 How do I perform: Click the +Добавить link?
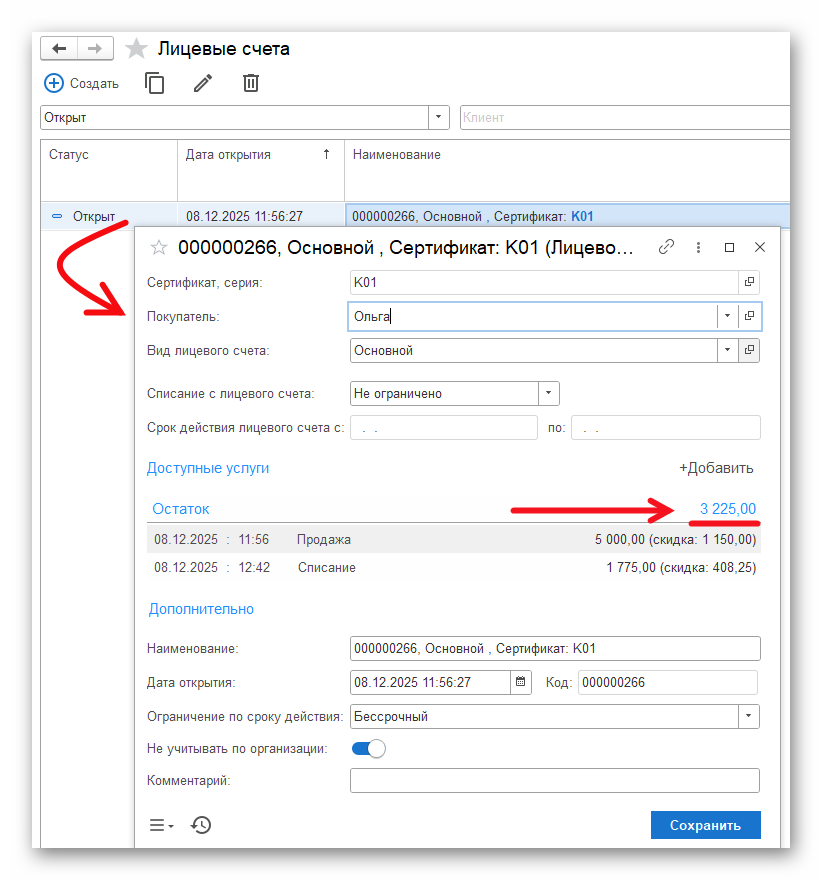click(x=716, y=468)
